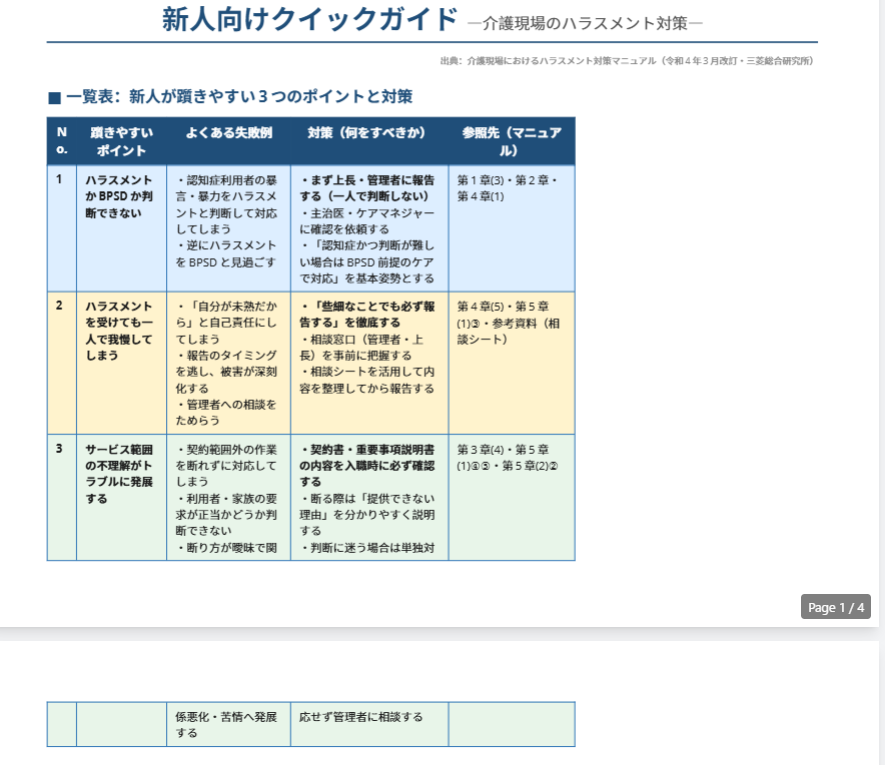Click the 応せず管理者に相談する cell on page 2
Viewport: 885px width, 765px height.
click(x=370, y=724)
